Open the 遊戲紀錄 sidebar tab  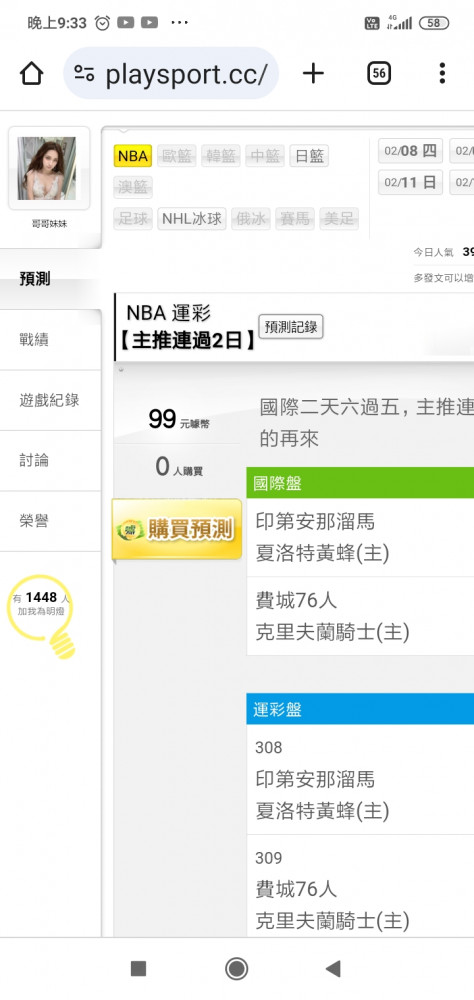coord(50,401)
